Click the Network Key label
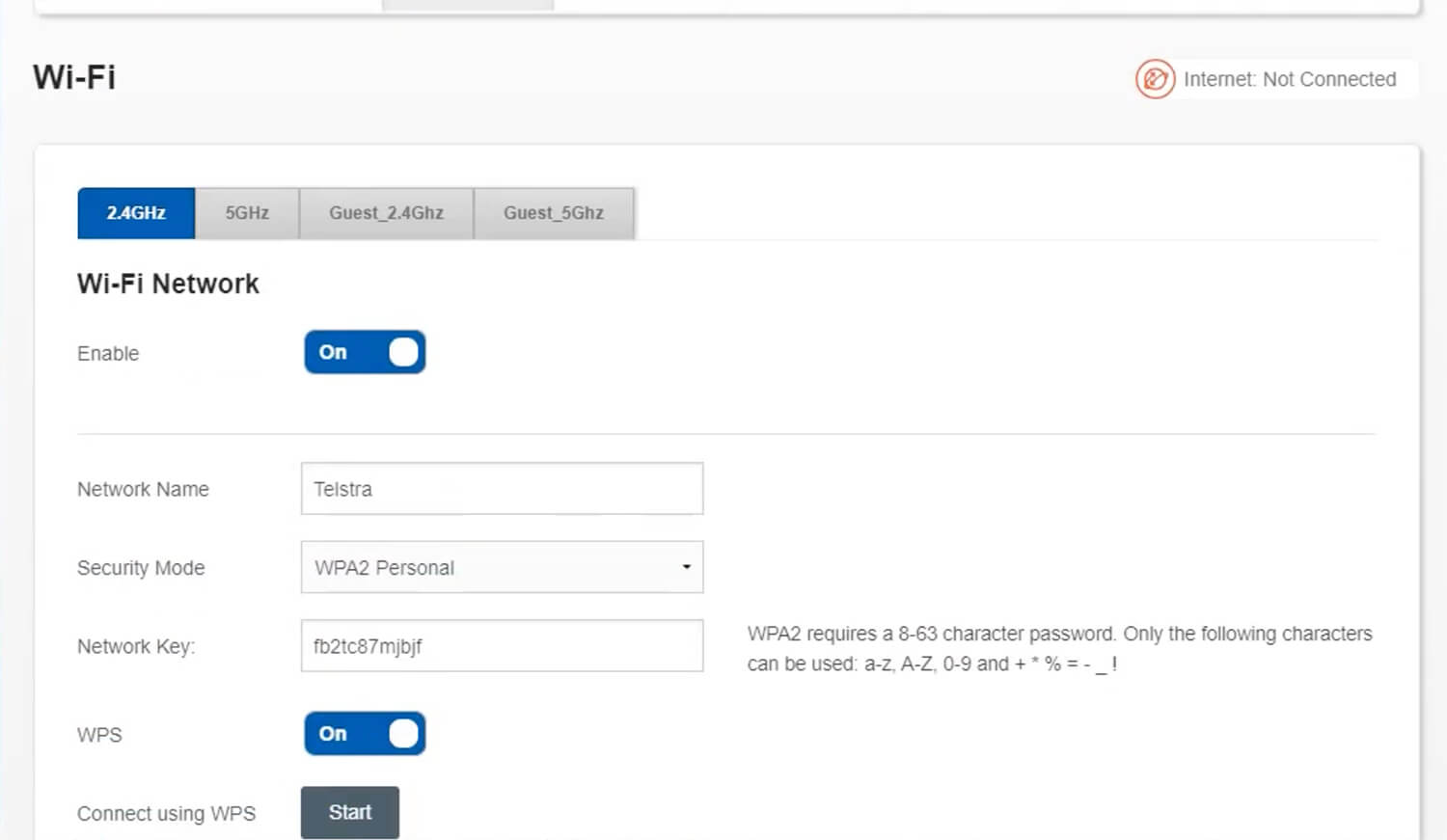The height and width of the screenshot is (840, 1447). 136,646
